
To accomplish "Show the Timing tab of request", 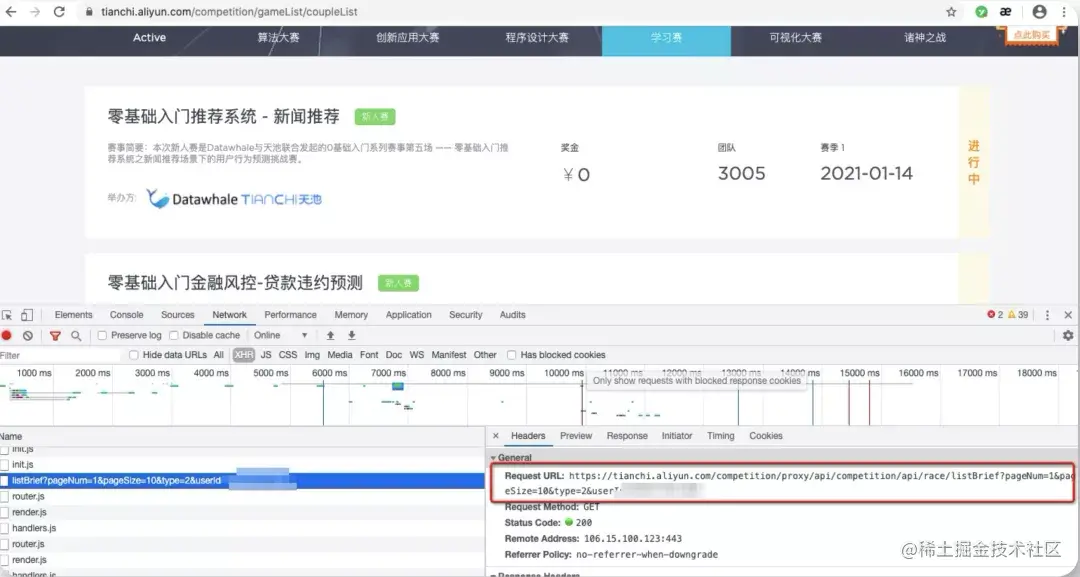I will click(720, 436).
